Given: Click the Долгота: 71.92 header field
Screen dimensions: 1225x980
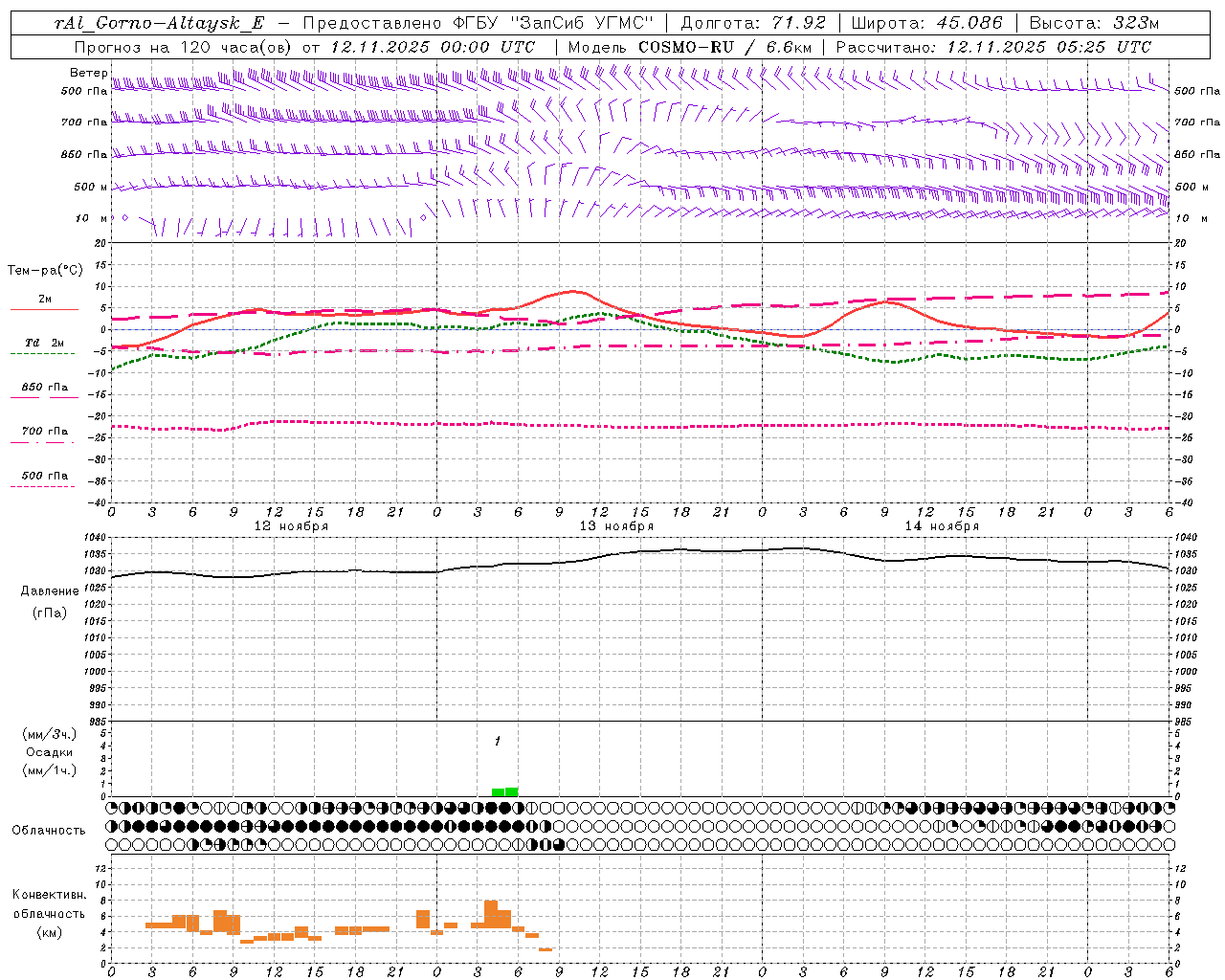Looking at the screenshot, I should coord(753,23).
